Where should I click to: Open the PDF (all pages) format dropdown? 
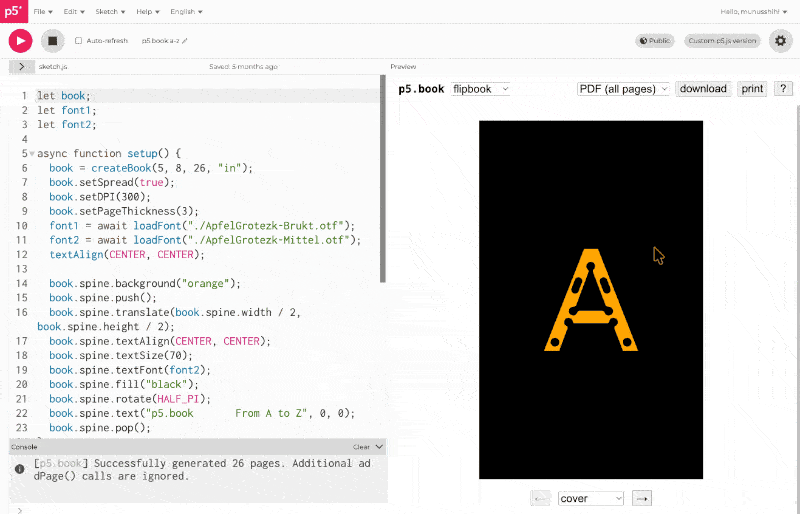point(623,89)
